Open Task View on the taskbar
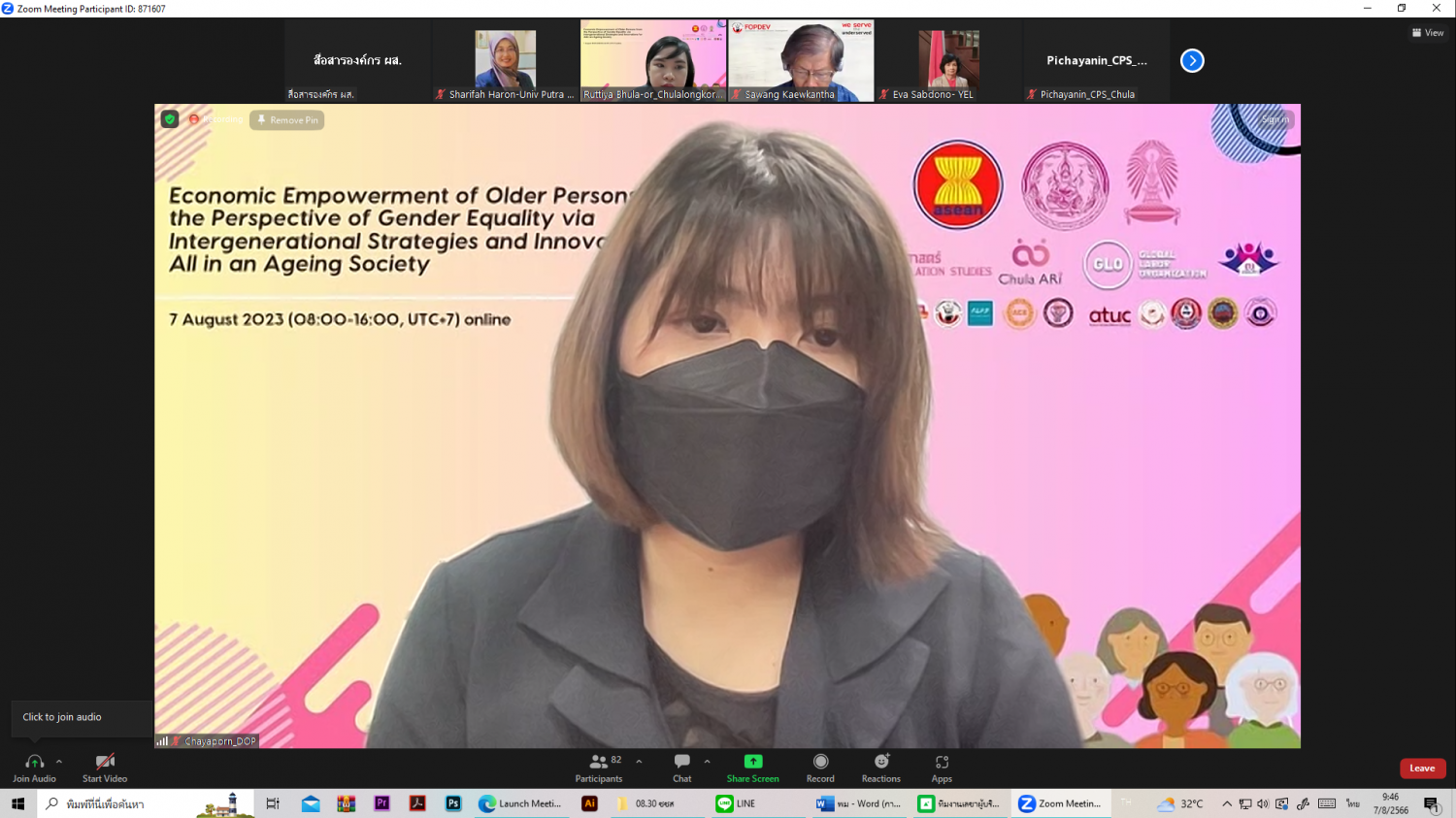Viewport: 1456px width, 818px height. tap(273, 803)
